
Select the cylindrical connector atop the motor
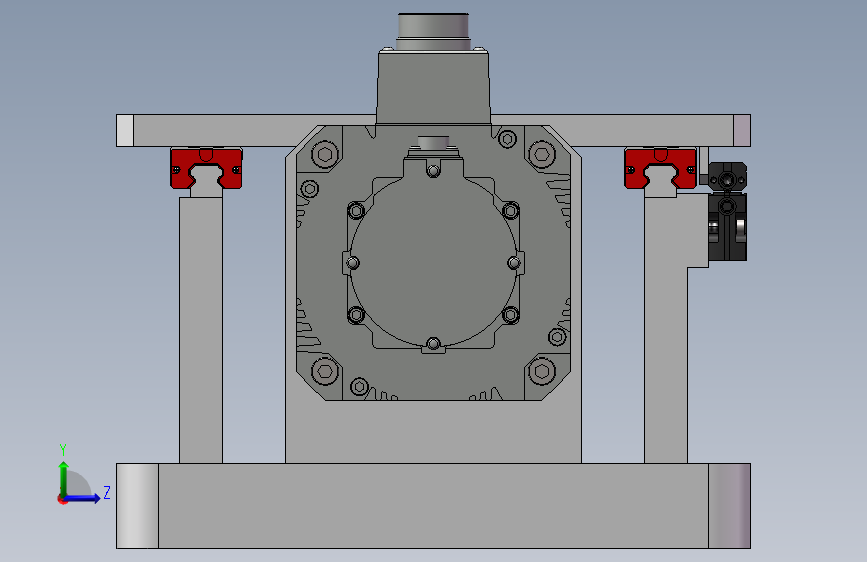pyautogui.click(x=434, y=32)
